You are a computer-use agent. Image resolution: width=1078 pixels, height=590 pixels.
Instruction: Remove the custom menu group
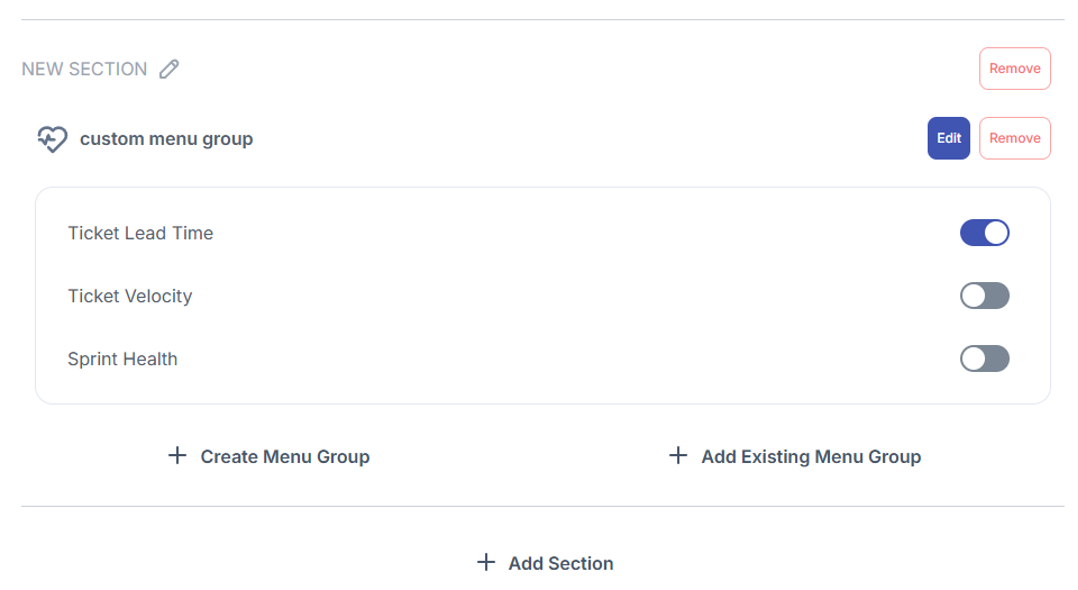point(1014,139)
